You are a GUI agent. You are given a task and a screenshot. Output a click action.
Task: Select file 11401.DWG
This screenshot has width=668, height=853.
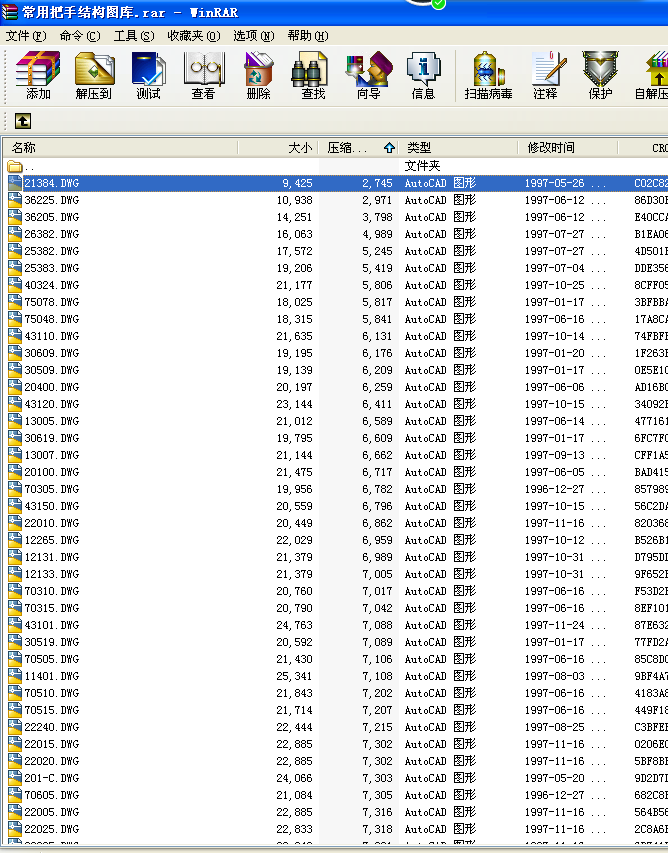pyautogui.click(x=51, y=676)
